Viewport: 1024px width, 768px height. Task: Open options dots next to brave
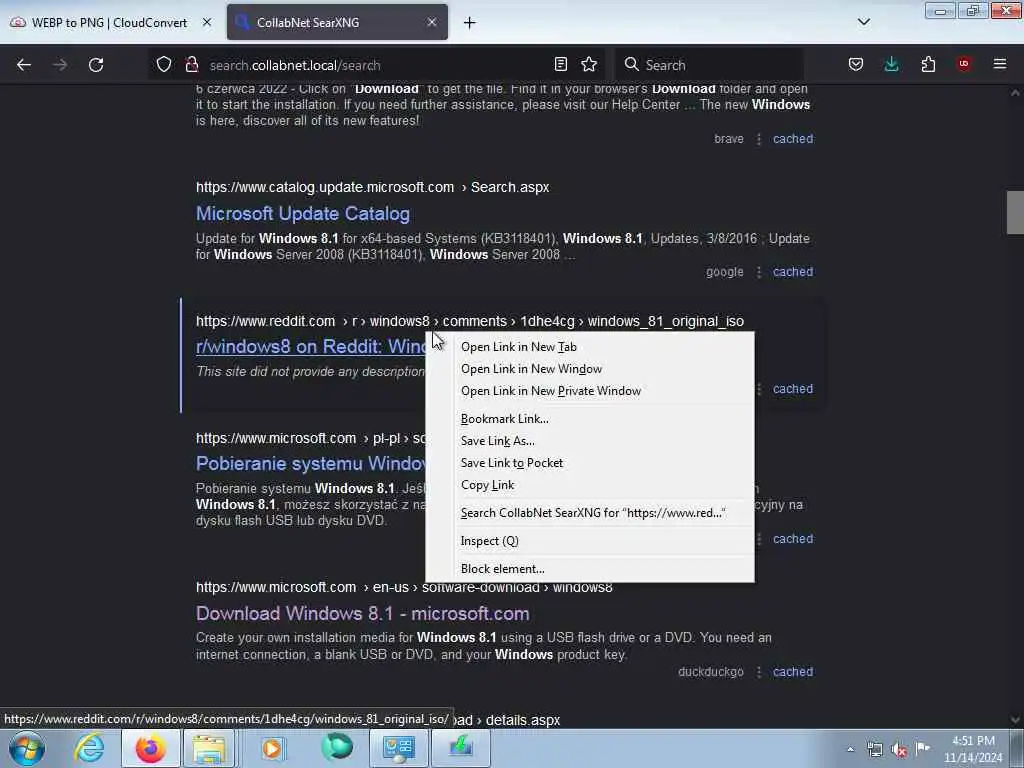pyautogui.click(x=758, y=139)
